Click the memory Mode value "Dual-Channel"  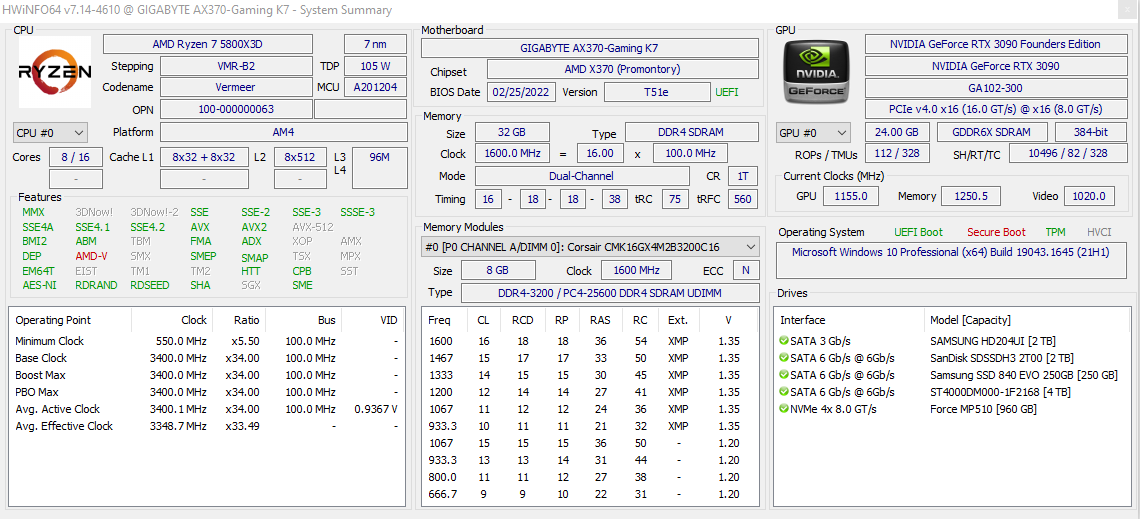(x=582, y=176)
